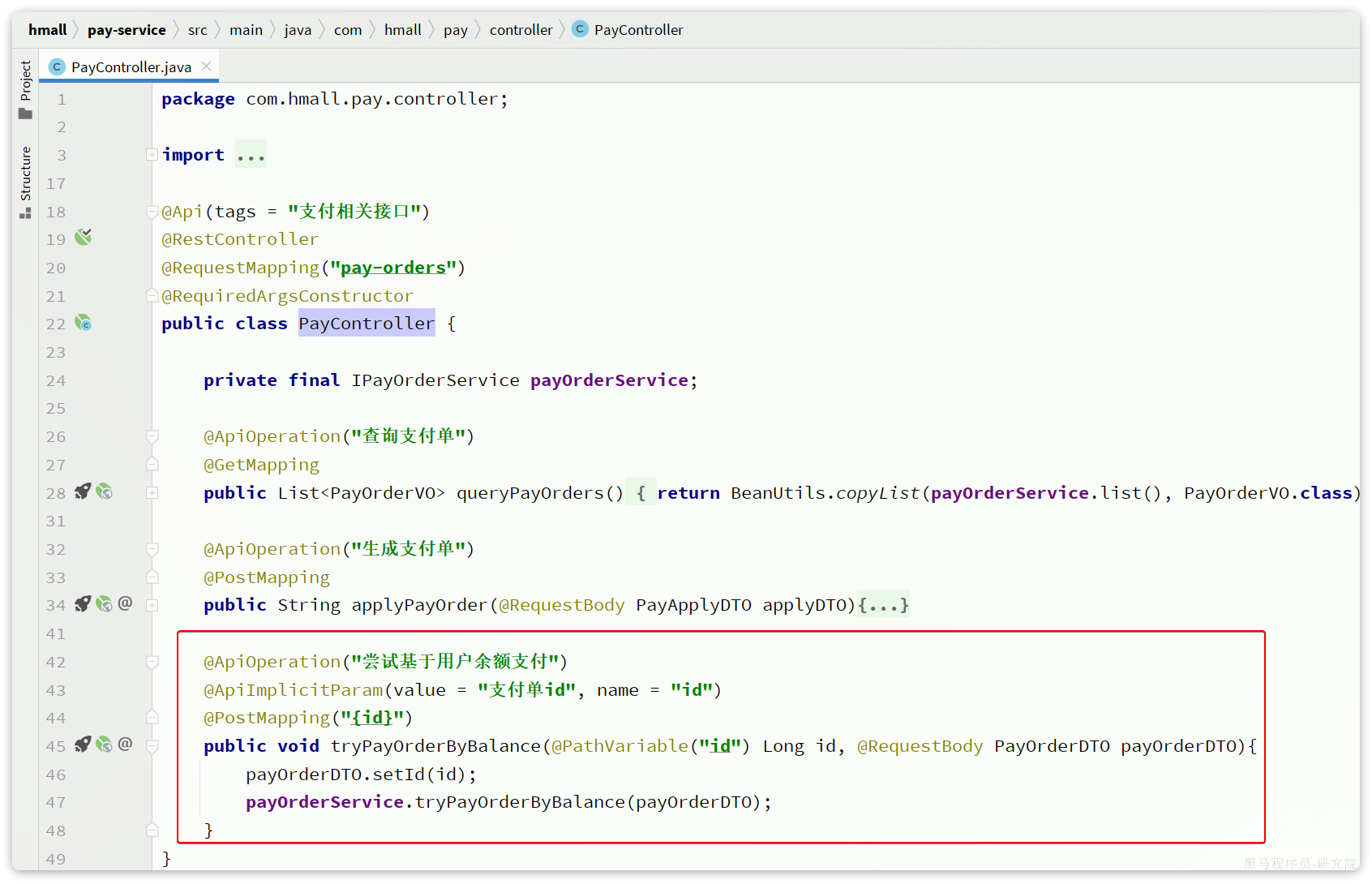
Task: Click the Spring checkmark gutter icon on line 19
Action: coord(84,238)
